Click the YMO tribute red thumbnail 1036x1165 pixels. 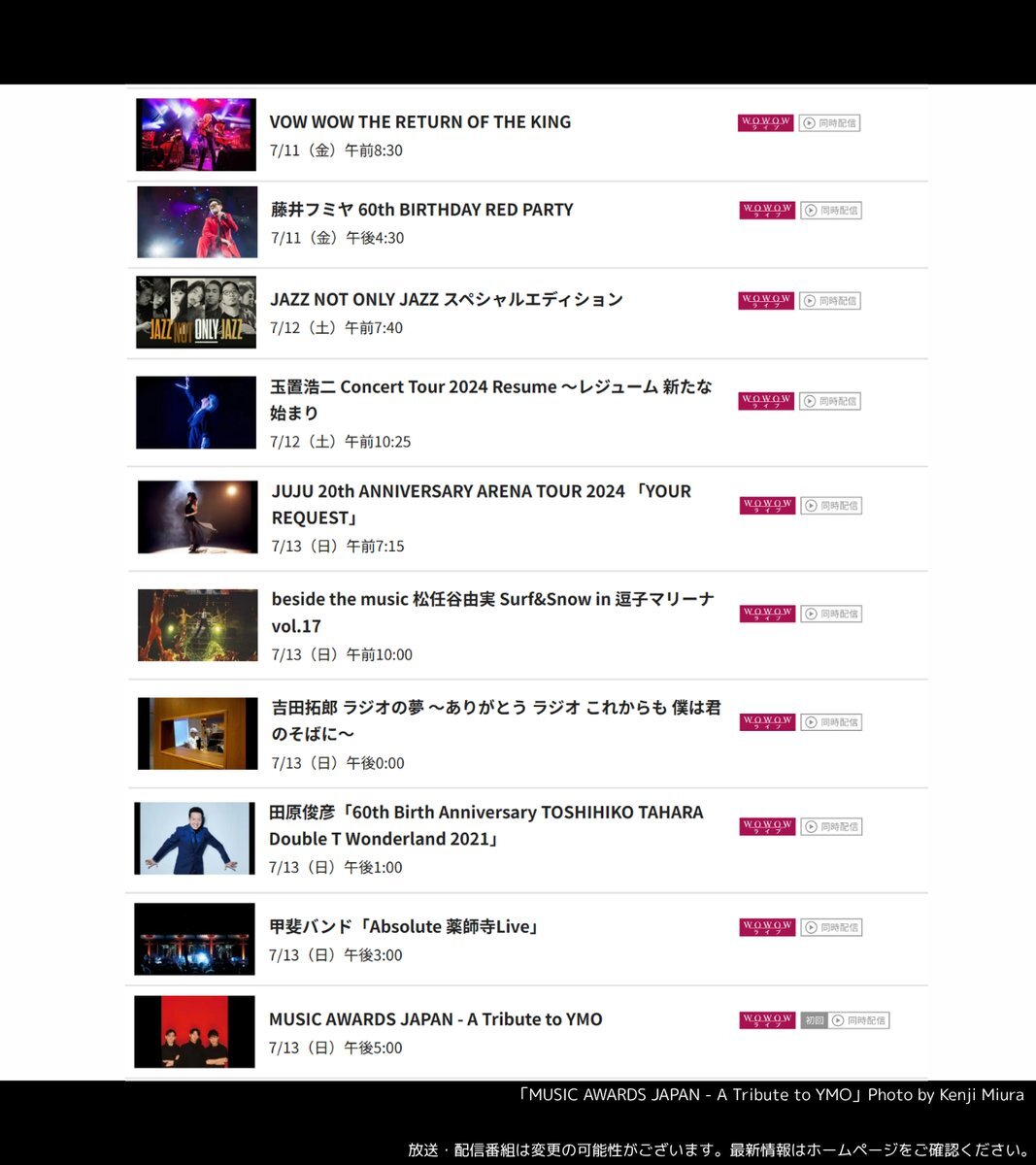194,1032
